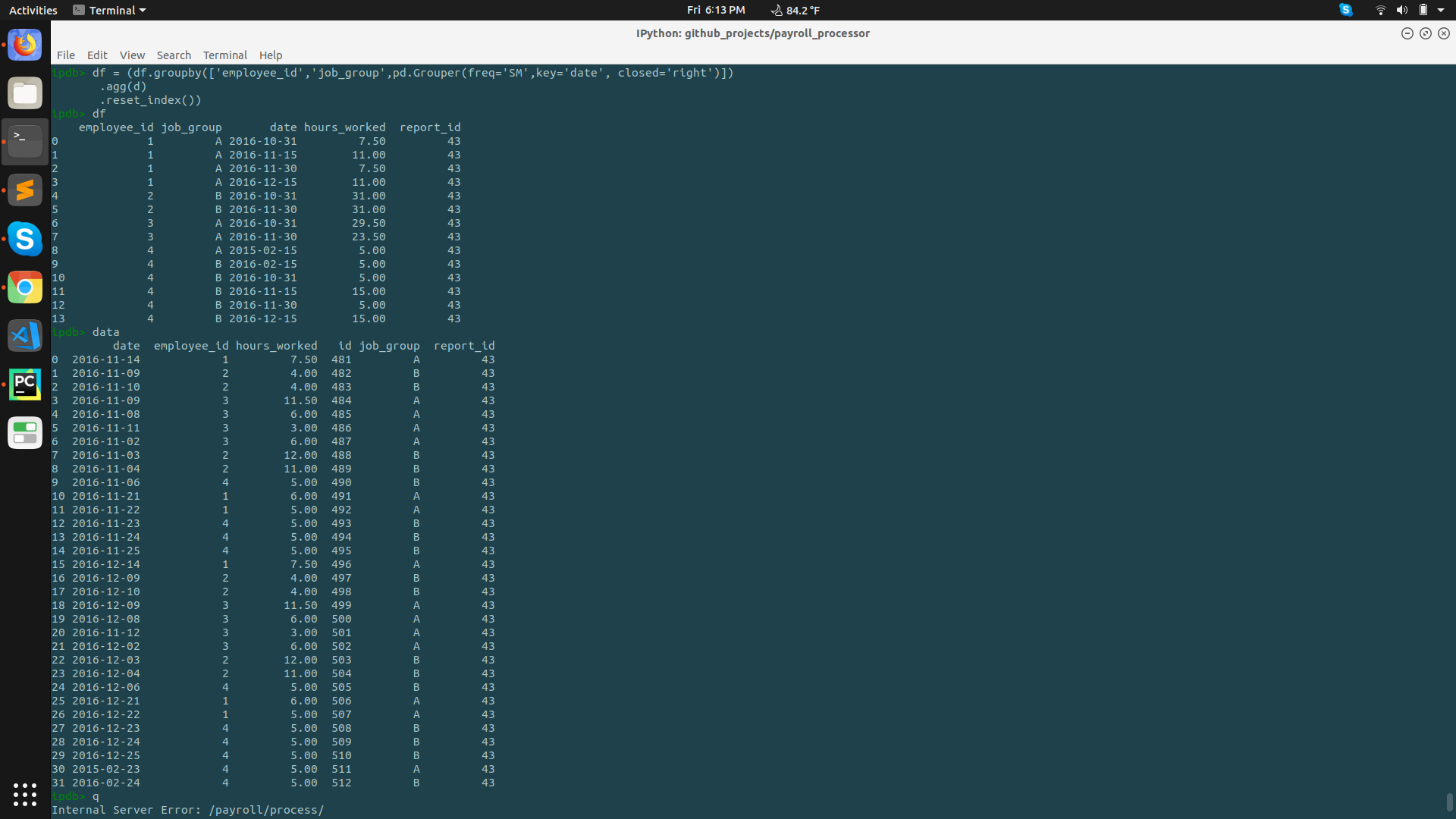The width and height of the screenshot is (1456, 819).
Task: Show all applications grid
Action: [x=25, y=794]
